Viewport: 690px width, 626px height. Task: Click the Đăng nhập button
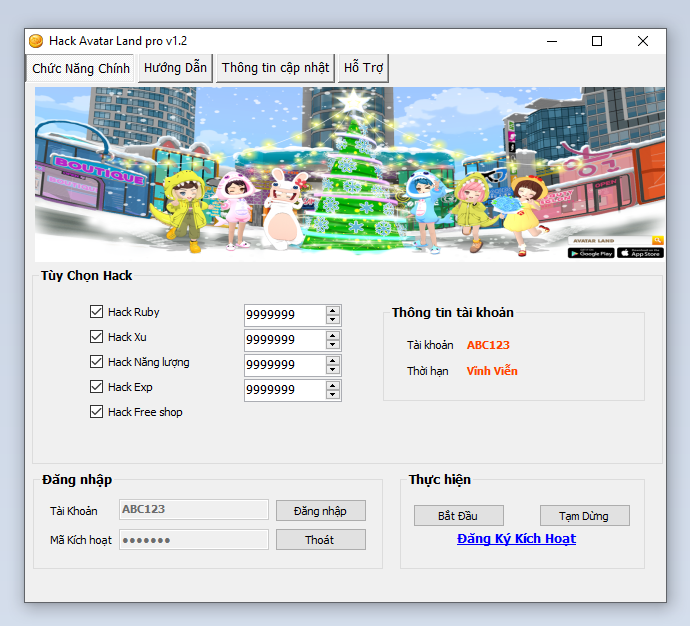[x=320, y=510]
